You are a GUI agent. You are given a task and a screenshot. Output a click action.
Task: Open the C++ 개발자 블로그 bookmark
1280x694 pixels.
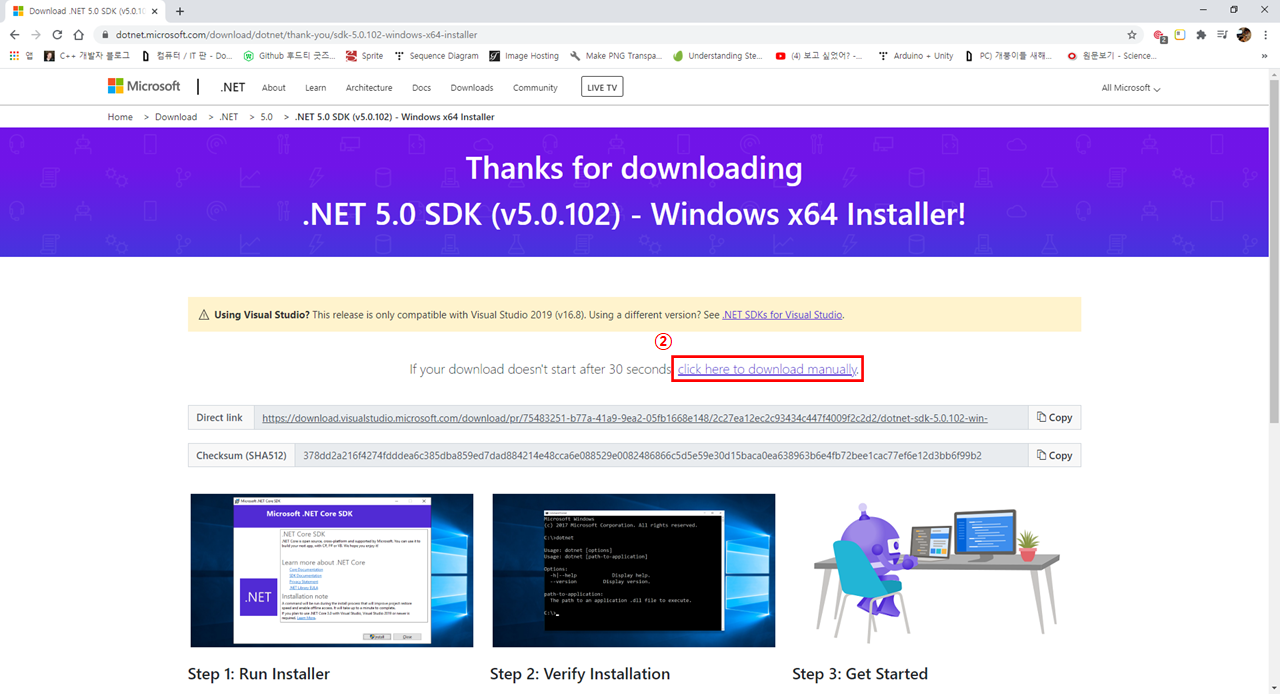tap(87, 56)
